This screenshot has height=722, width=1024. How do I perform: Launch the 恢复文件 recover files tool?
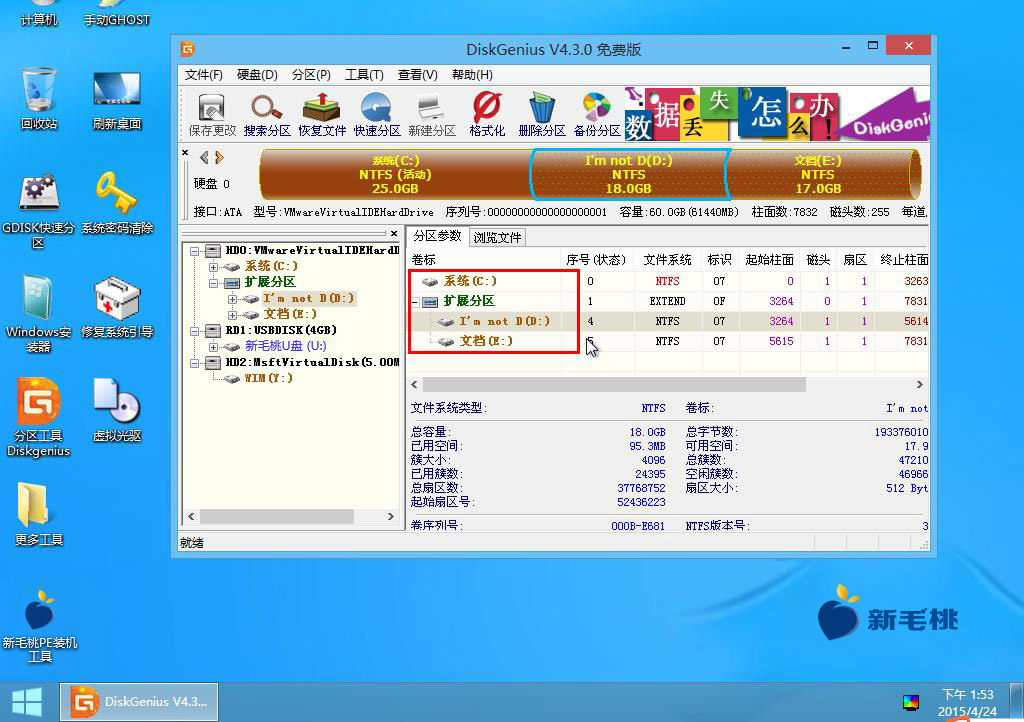[x=322, y=114]
